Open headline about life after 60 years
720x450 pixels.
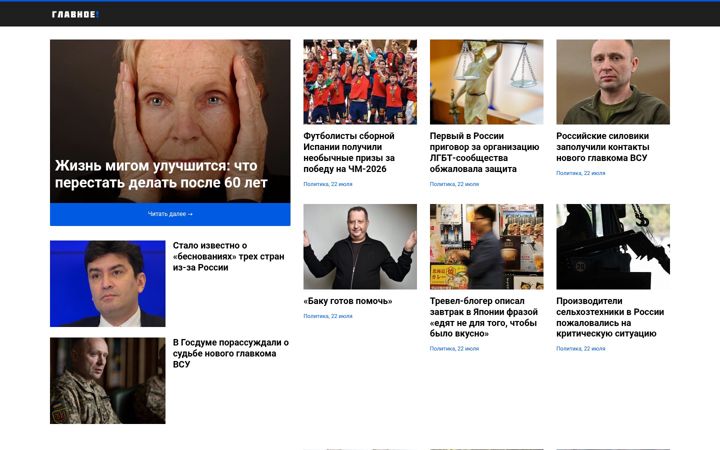161,174
